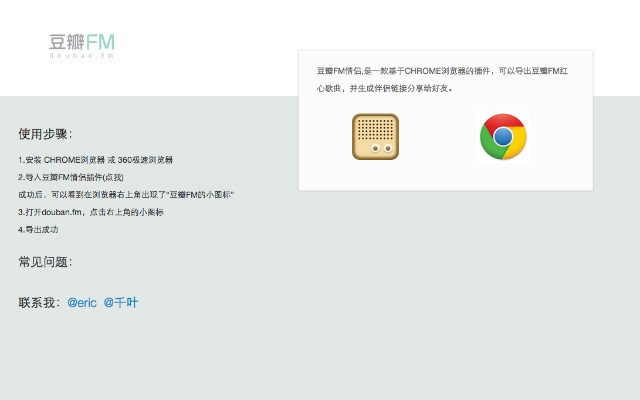Click the Chrome browser icon
The height and width of the screenshot is (400, 640).
coord(503,136)
